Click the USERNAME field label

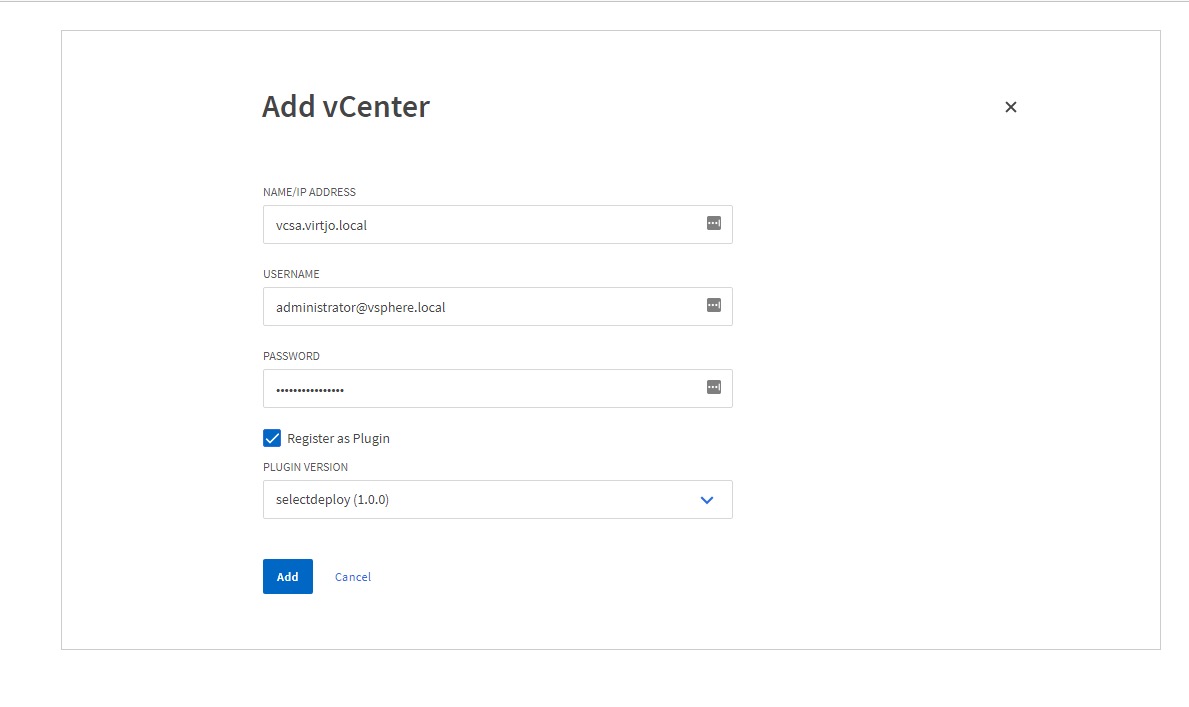(x=291, y=274)
